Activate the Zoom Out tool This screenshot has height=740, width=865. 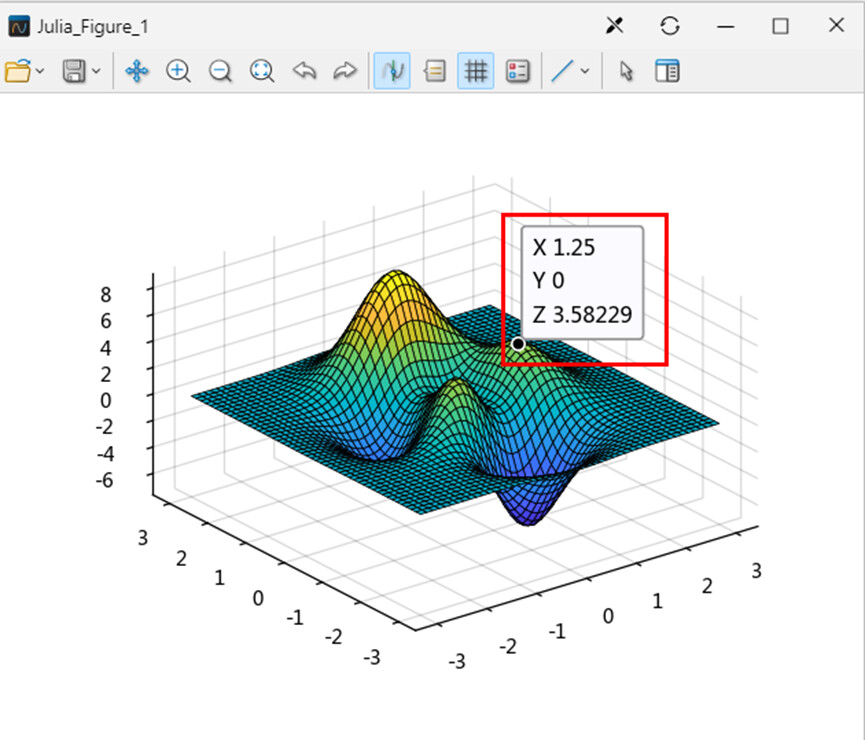[x=220, y=71]
